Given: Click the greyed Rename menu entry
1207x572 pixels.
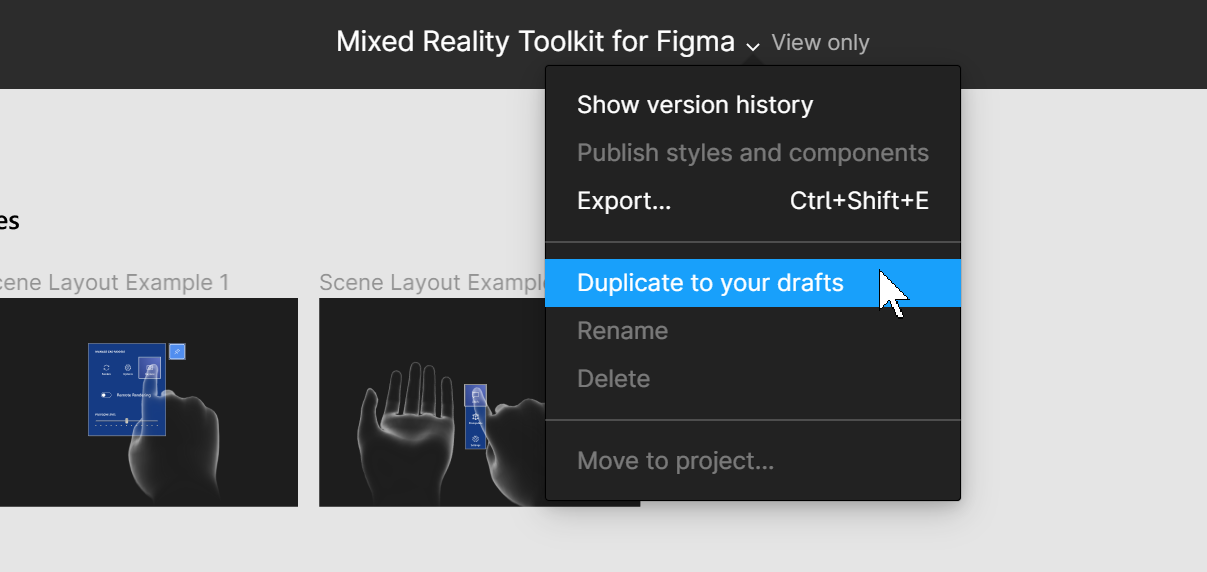Looking at the screenshot, I should pyautogui.click(x=622, y=331).
